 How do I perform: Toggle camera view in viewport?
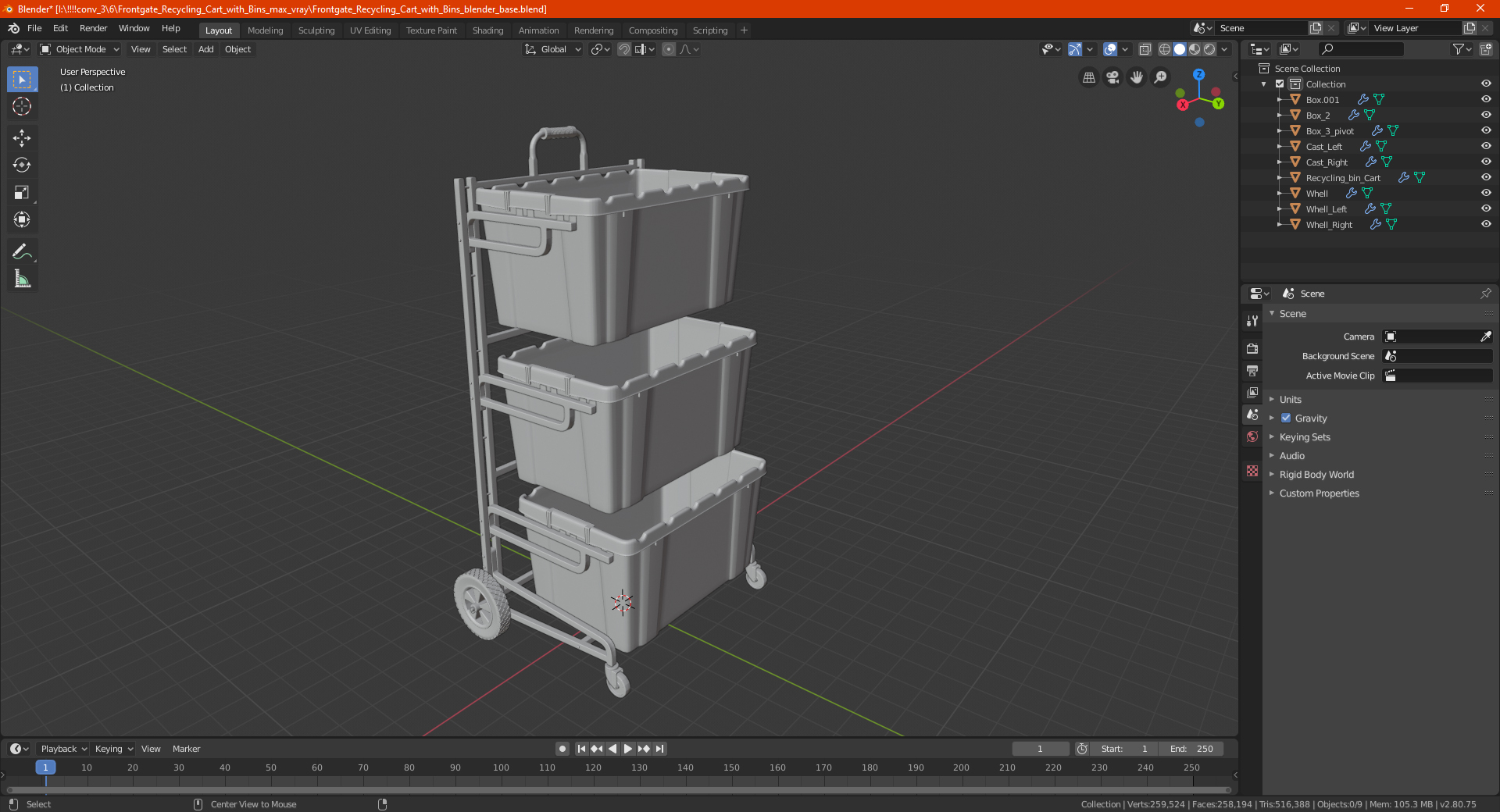click(x=1112, y=77)
